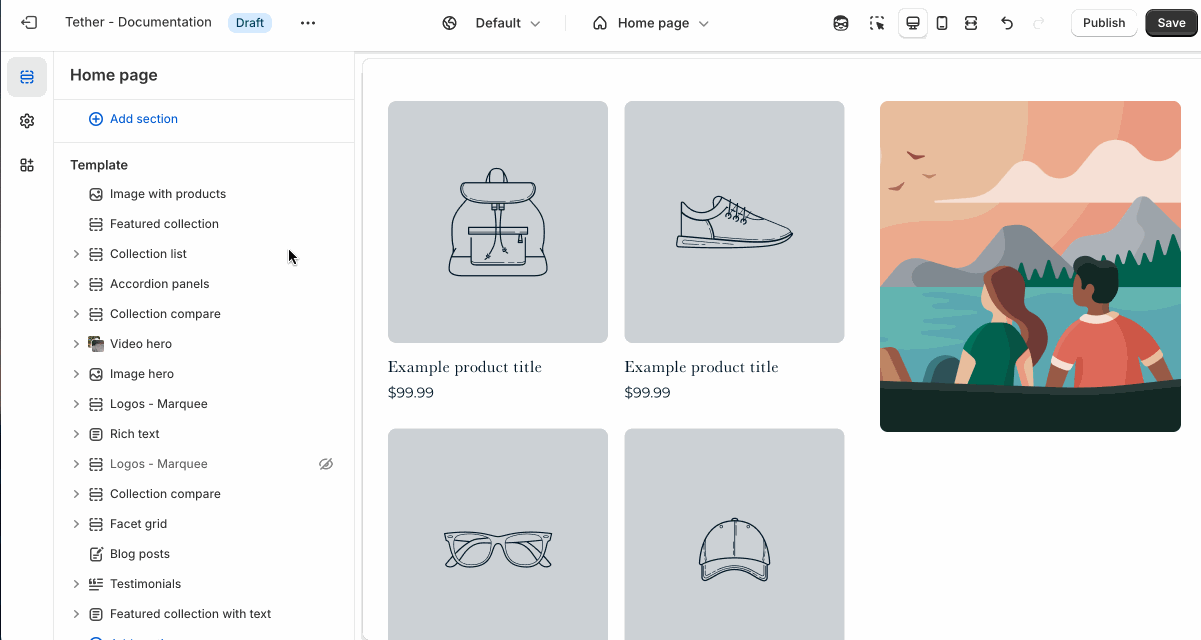
Task: Expand the Rich text section
Action: [76, 434]
